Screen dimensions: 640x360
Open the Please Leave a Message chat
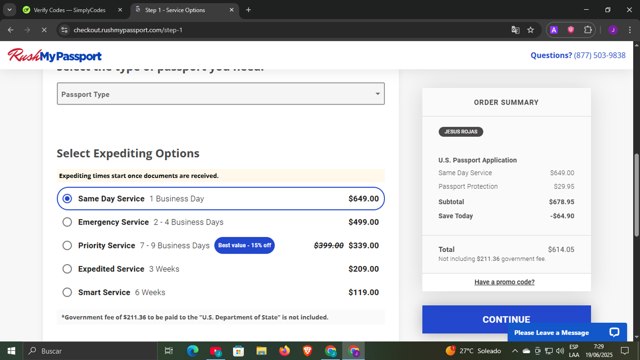coord(567,333)
